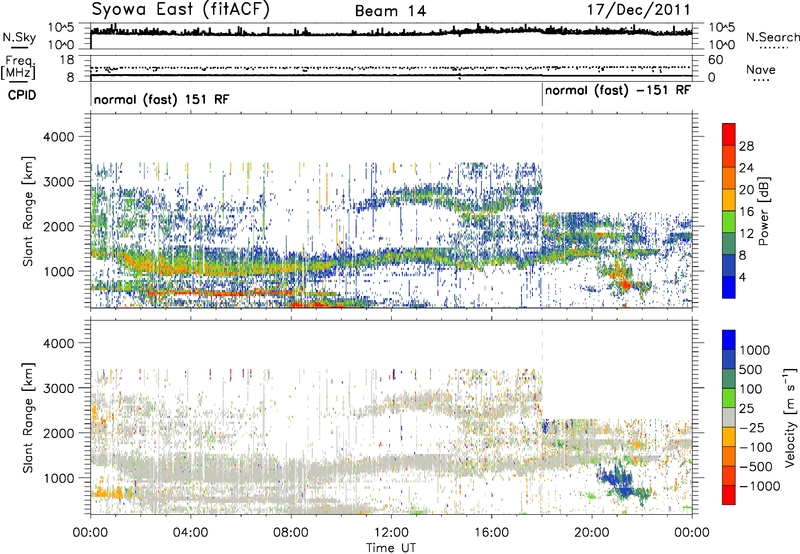Click the red high-power echo near 21:00
The width and height of the screenshot is (800, 554).
click(624, 284)
